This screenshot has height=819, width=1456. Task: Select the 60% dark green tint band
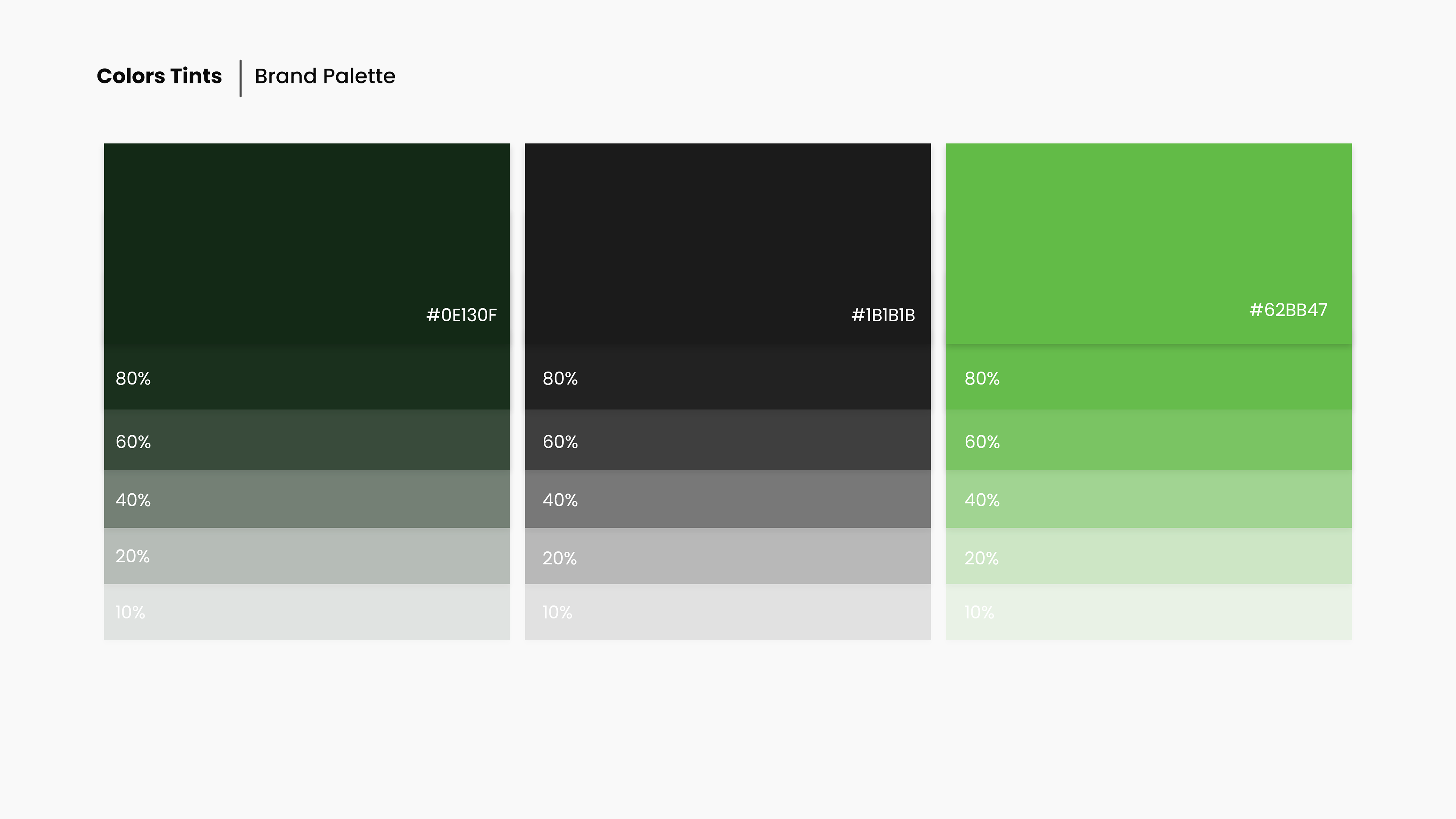pyautogui.click(x=306, y=440)
